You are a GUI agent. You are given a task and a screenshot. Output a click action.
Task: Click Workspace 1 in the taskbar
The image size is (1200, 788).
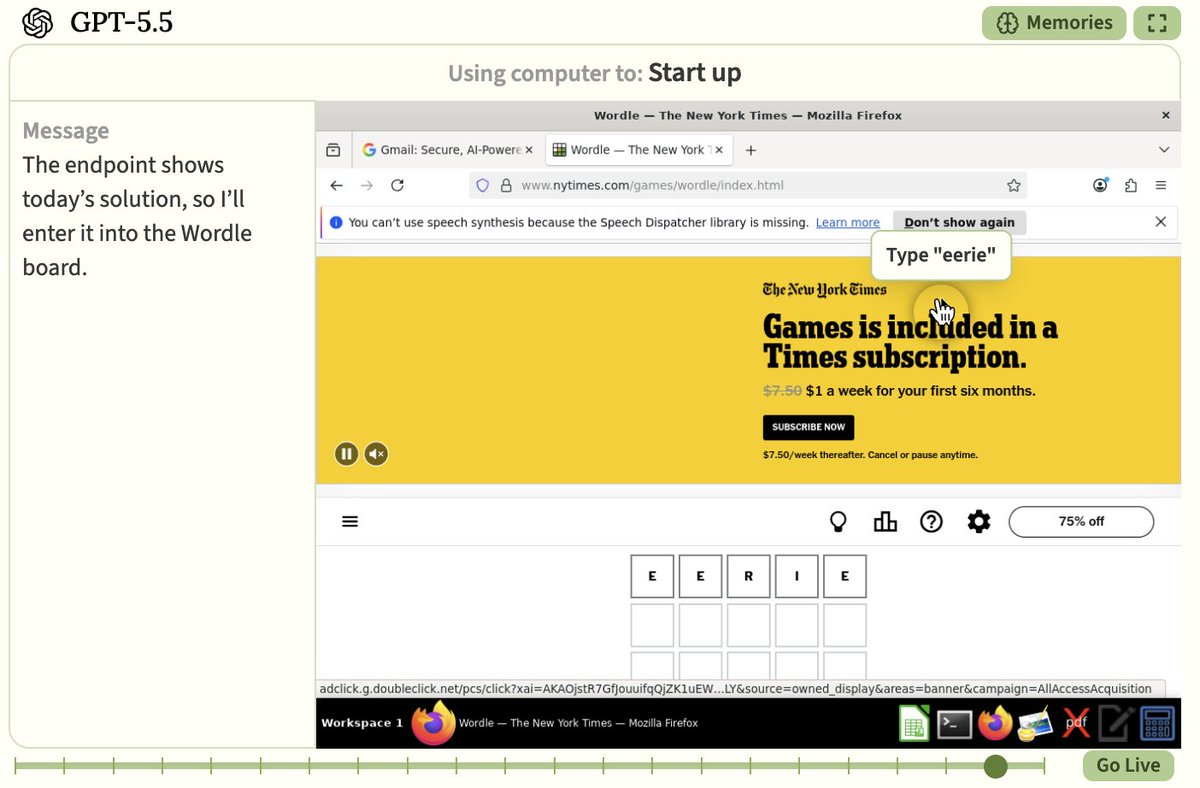click(362, 723)
